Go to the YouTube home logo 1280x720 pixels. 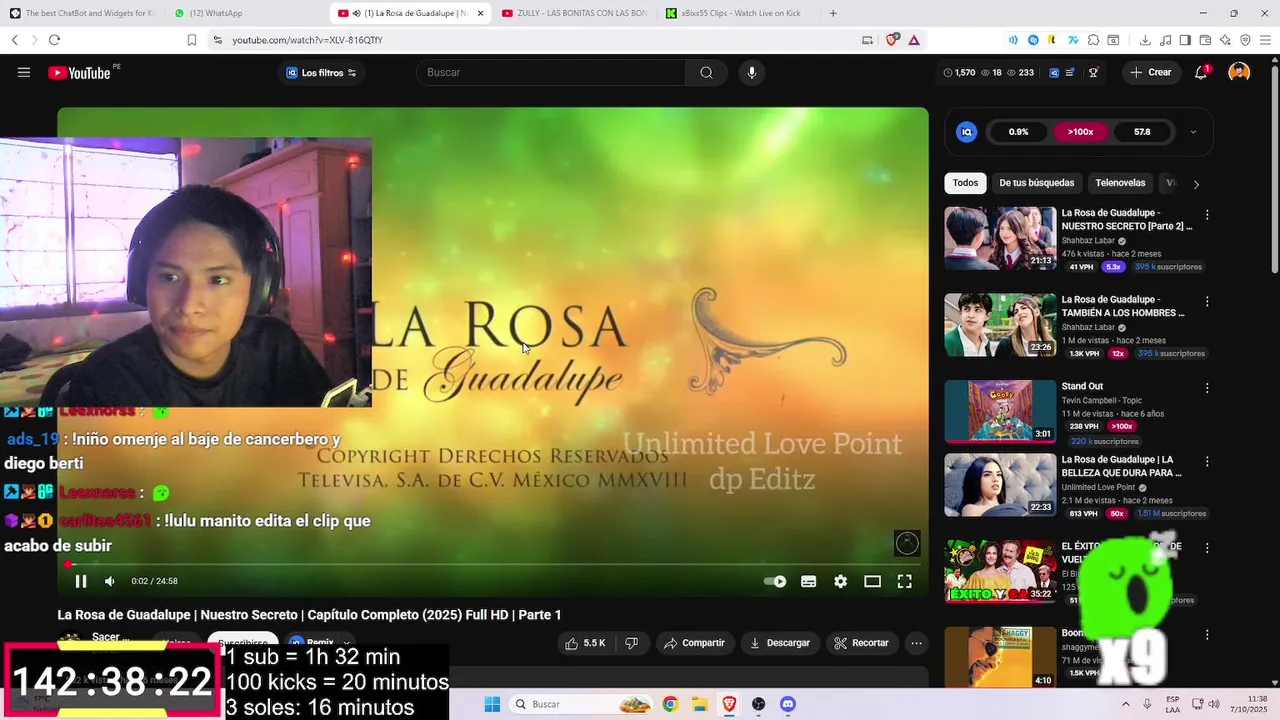coord(79,72)
